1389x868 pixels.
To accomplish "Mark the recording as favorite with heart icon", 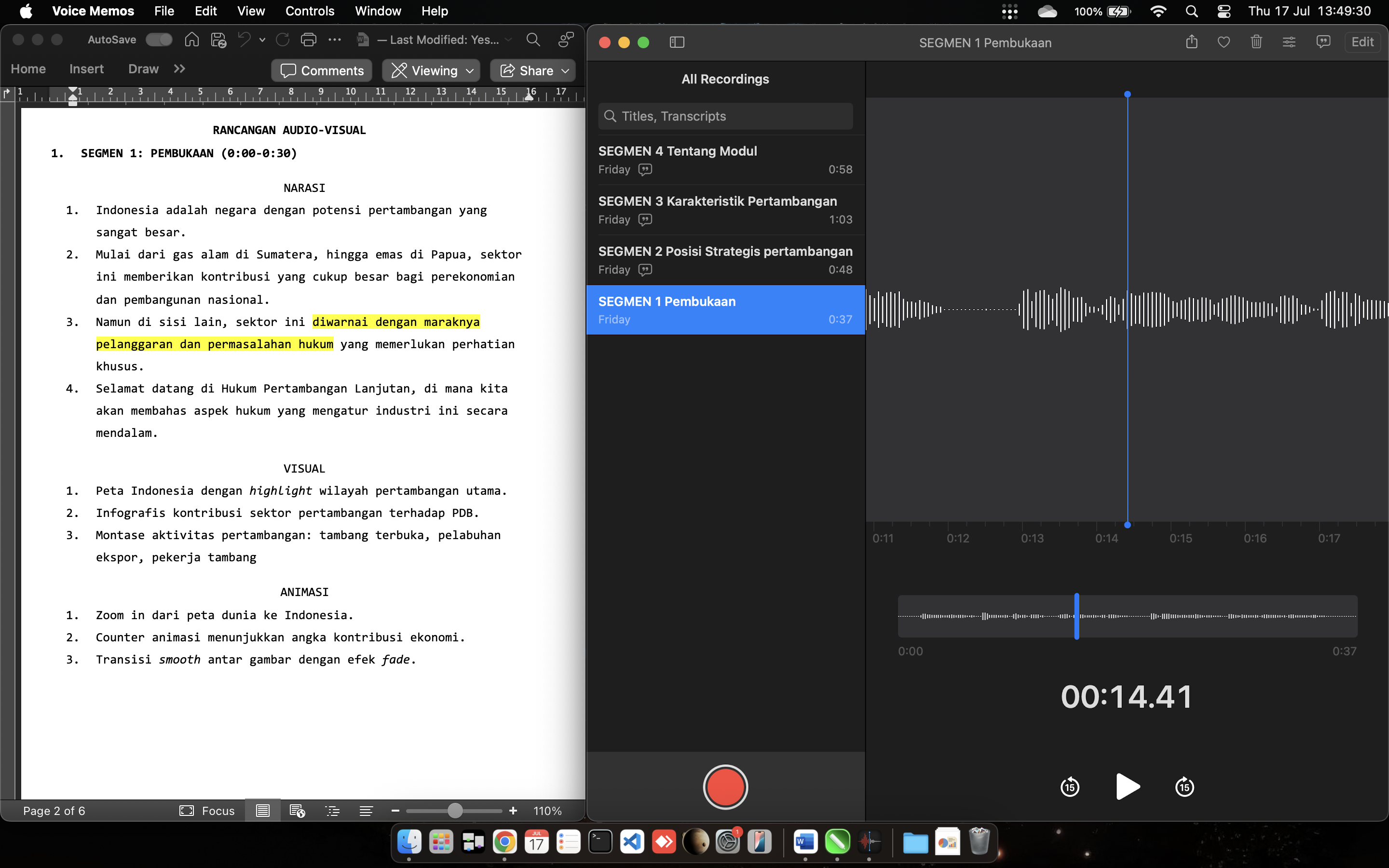I will point(1224,42).
